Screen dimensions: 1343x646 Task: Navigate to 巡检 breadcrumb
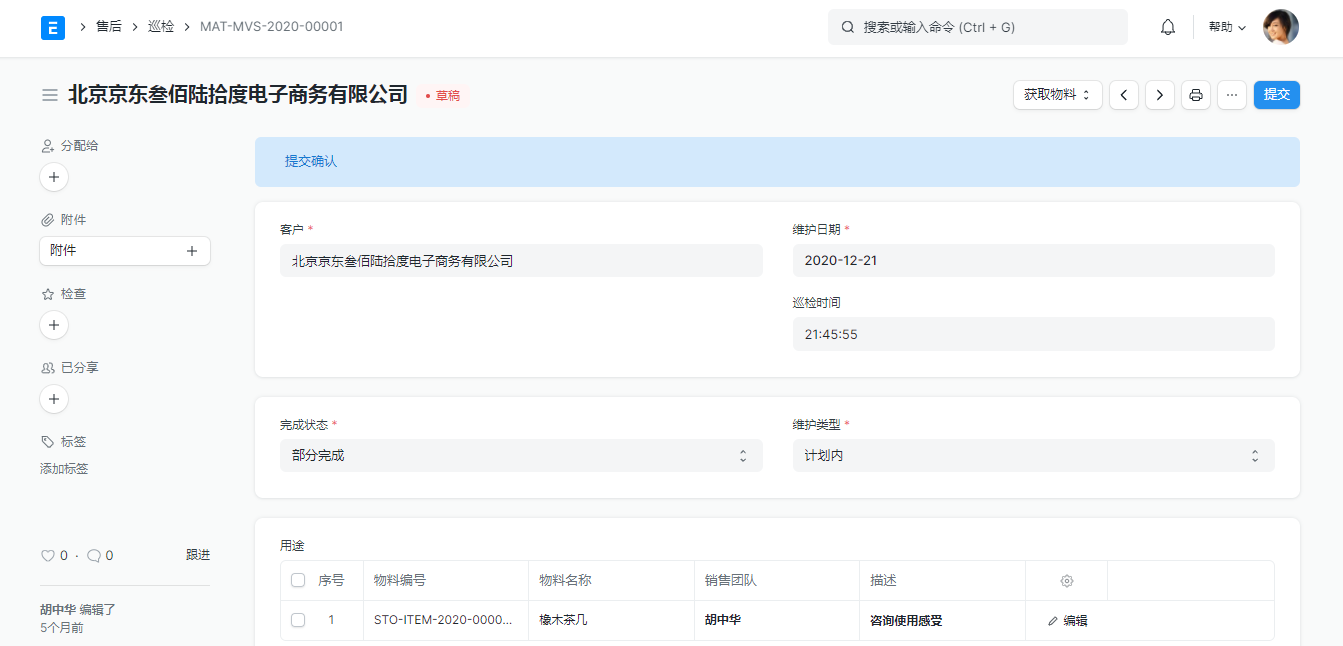pyautogui.click(x=161, y=27)
